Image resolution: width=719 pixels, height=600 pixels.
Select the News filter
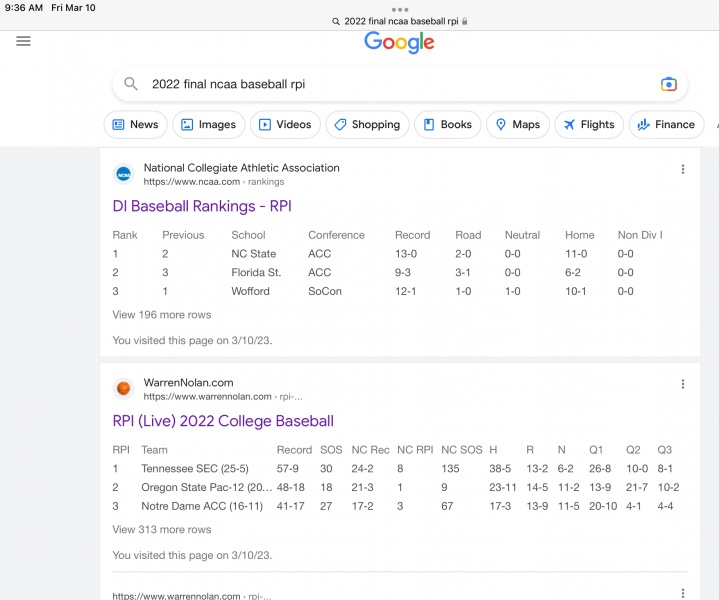tap(135, 125)
